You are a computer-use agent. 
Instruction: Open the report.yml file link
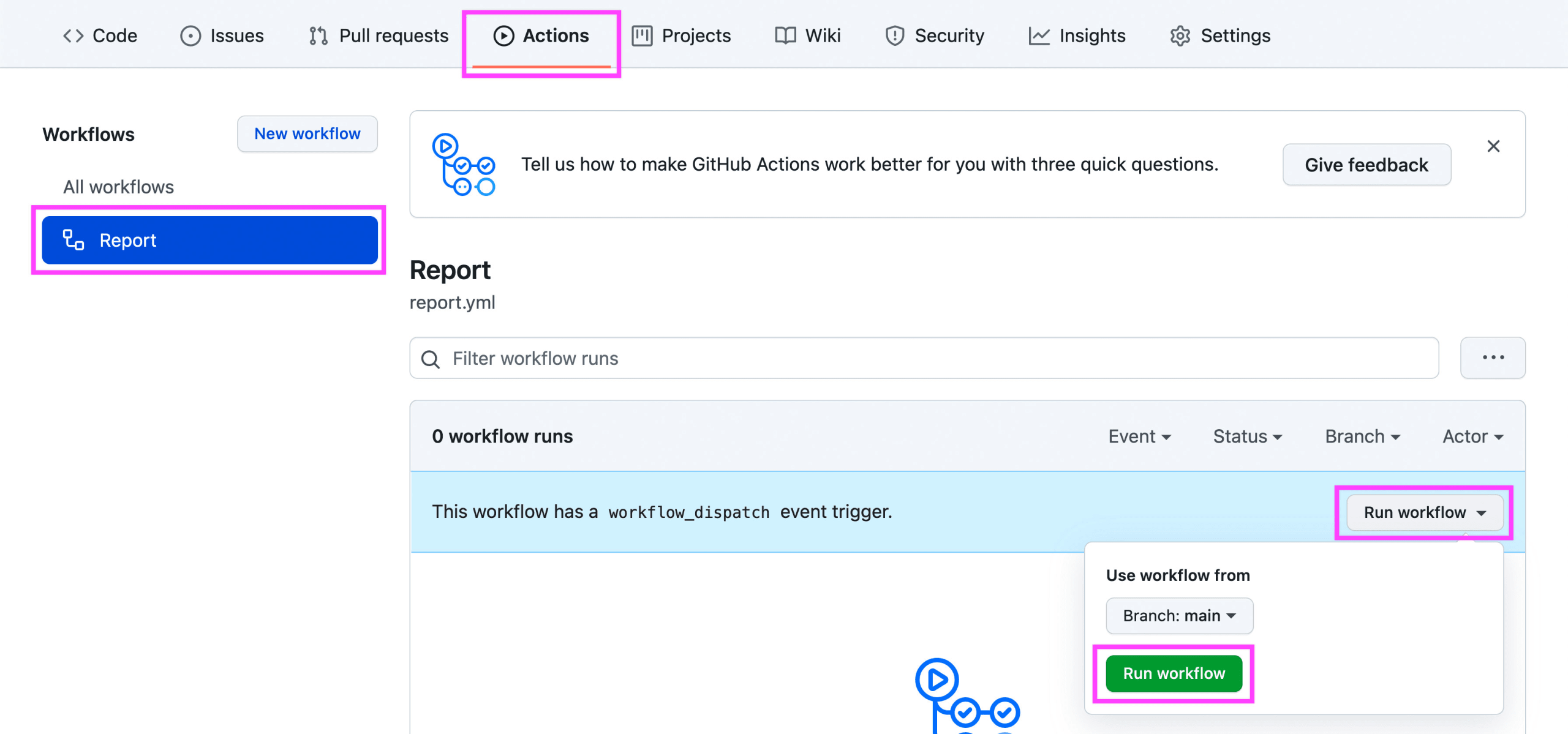[x=452, y=302]
